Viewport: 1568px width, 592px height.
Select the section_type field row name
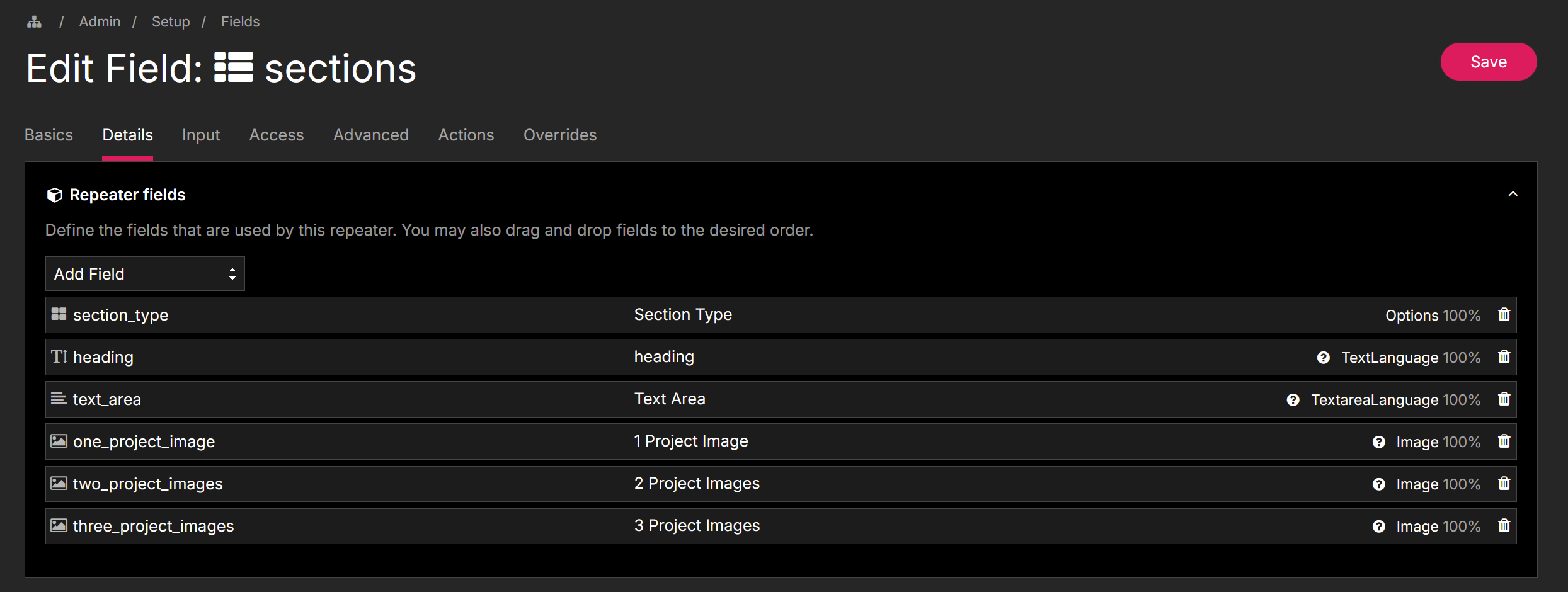[120, 315]
